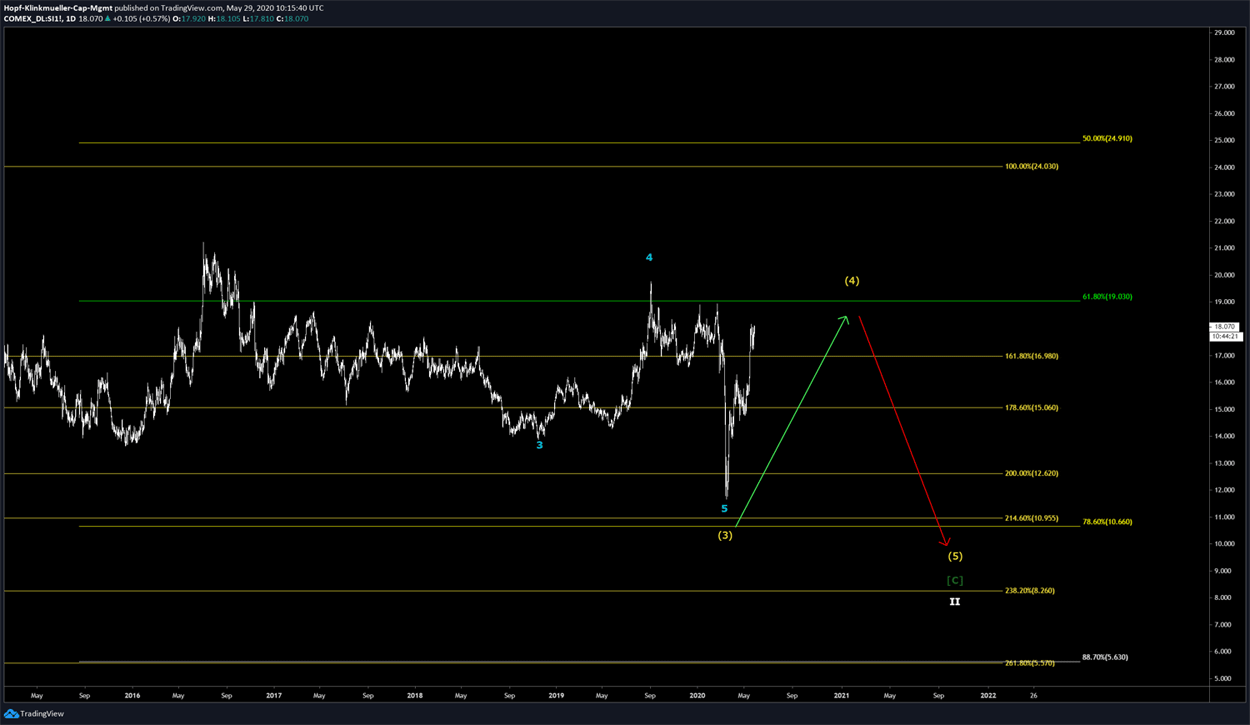Viewport: 1250px width, 725px height.
Task: Select the green [C] wave label
Action: click(955, 581)
